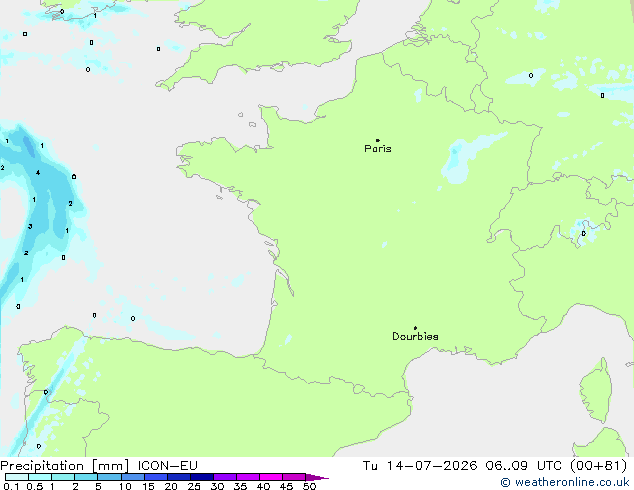Click the legend arrow tip beyond 50
634x490 pixels.
click(x=317, y=477)
